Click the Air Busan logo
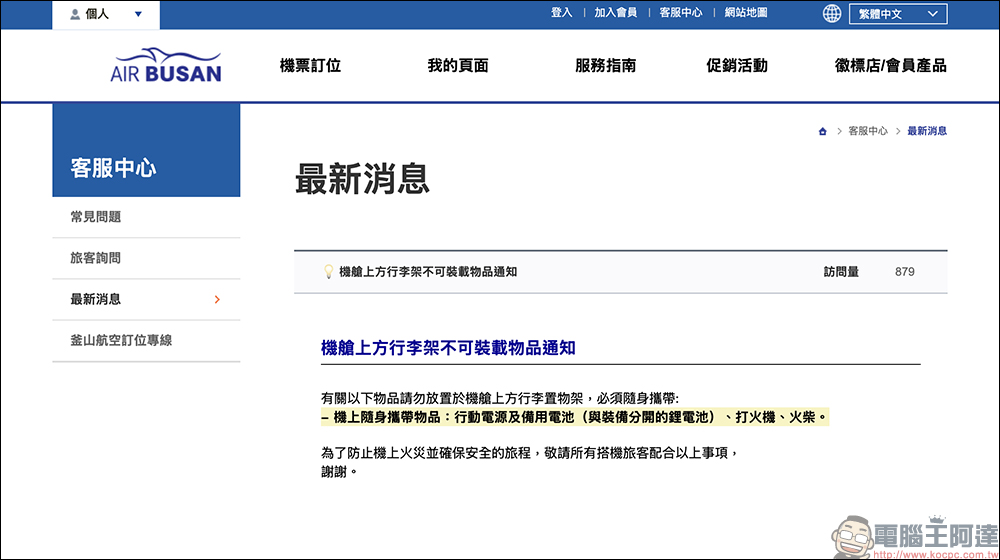The height and width of the screenshot is (560, 1000). click(x=166, y=65)
